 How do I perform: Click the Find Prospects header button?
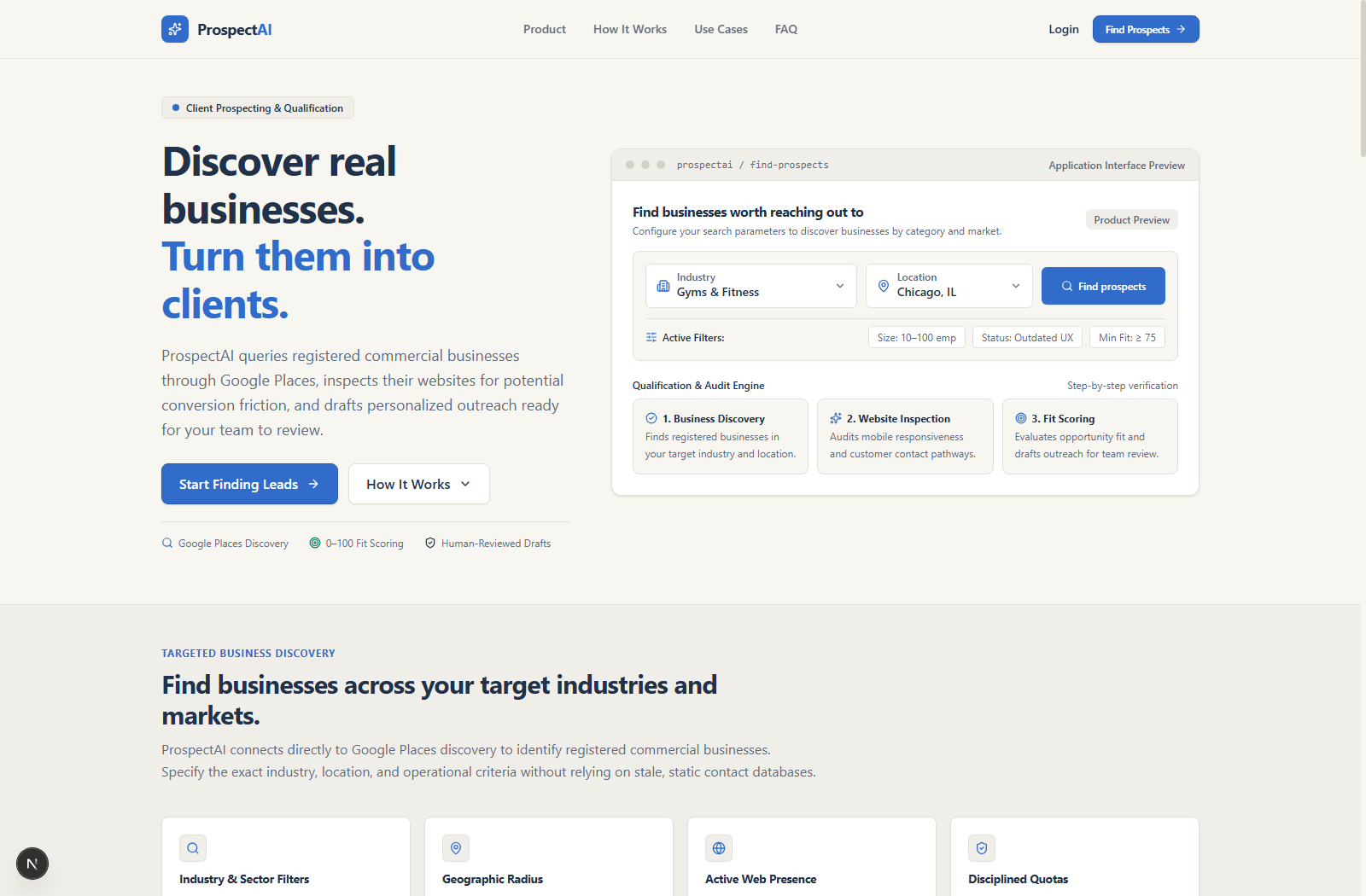pyautogui.click(x=1146, y=29)
